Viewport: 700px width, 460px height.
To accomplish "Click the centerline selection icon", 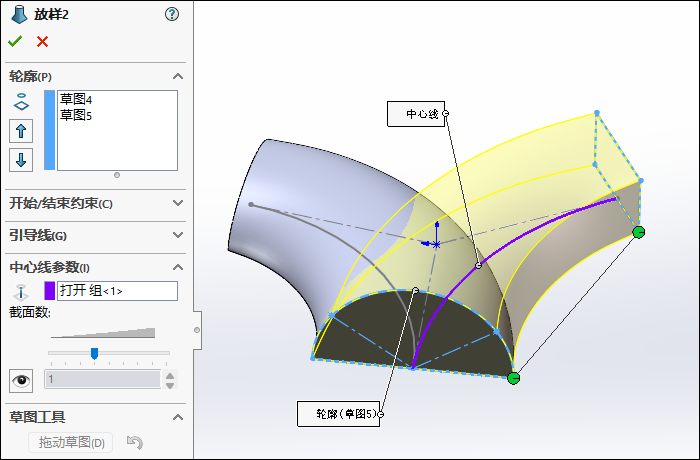I will tap(21, 293).
